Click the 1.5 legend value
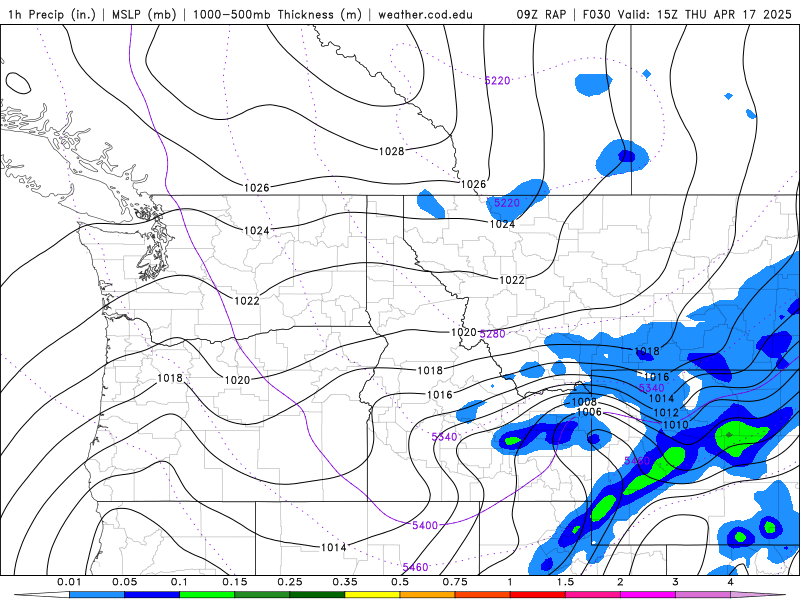The width and height of the screenshot is (800, 600). pyautogui.click(x=565, y=582)
